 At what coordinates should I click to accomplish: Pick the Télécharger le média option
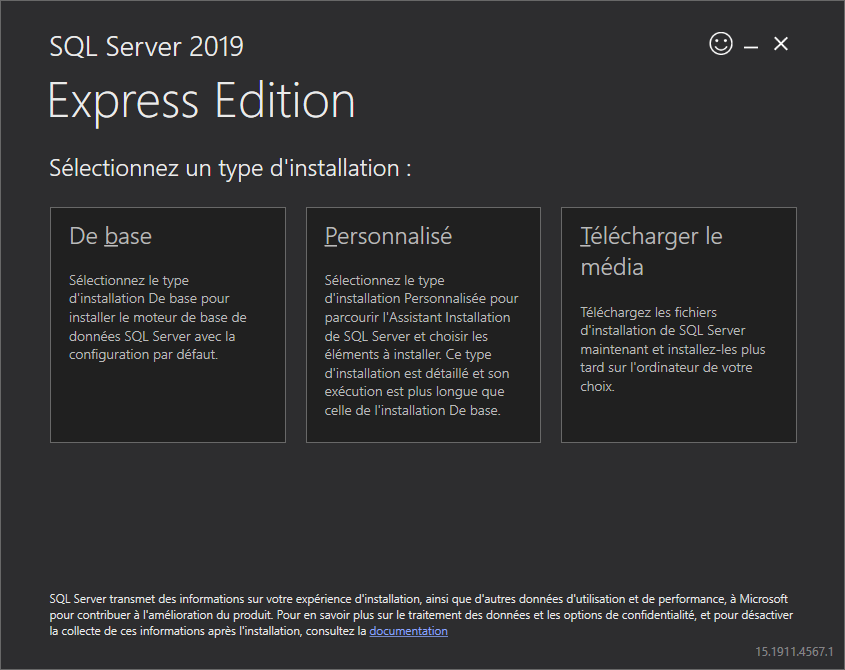[678, 324]
